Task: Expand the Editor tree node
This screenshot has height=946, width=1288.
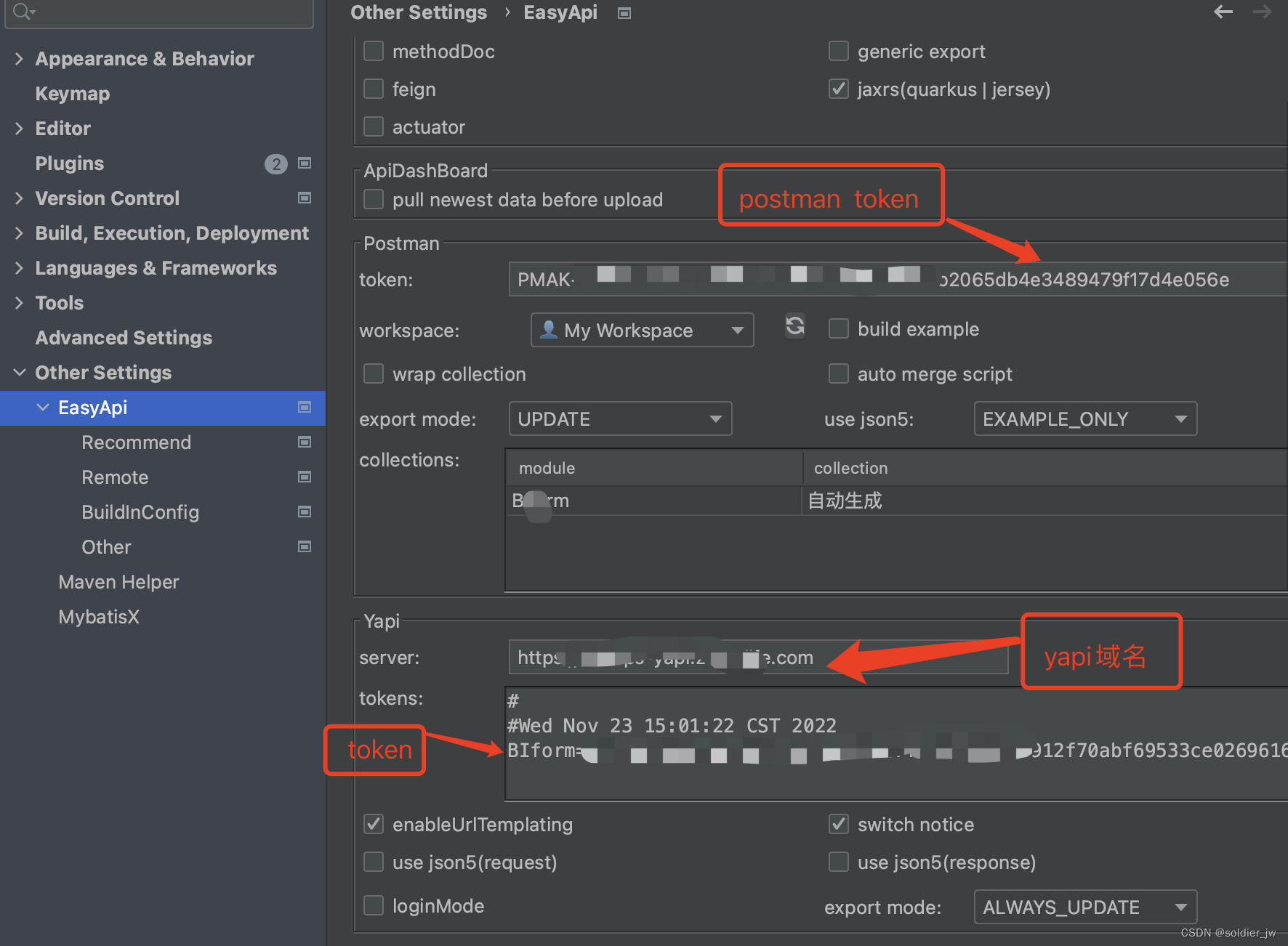Action: 20,129
